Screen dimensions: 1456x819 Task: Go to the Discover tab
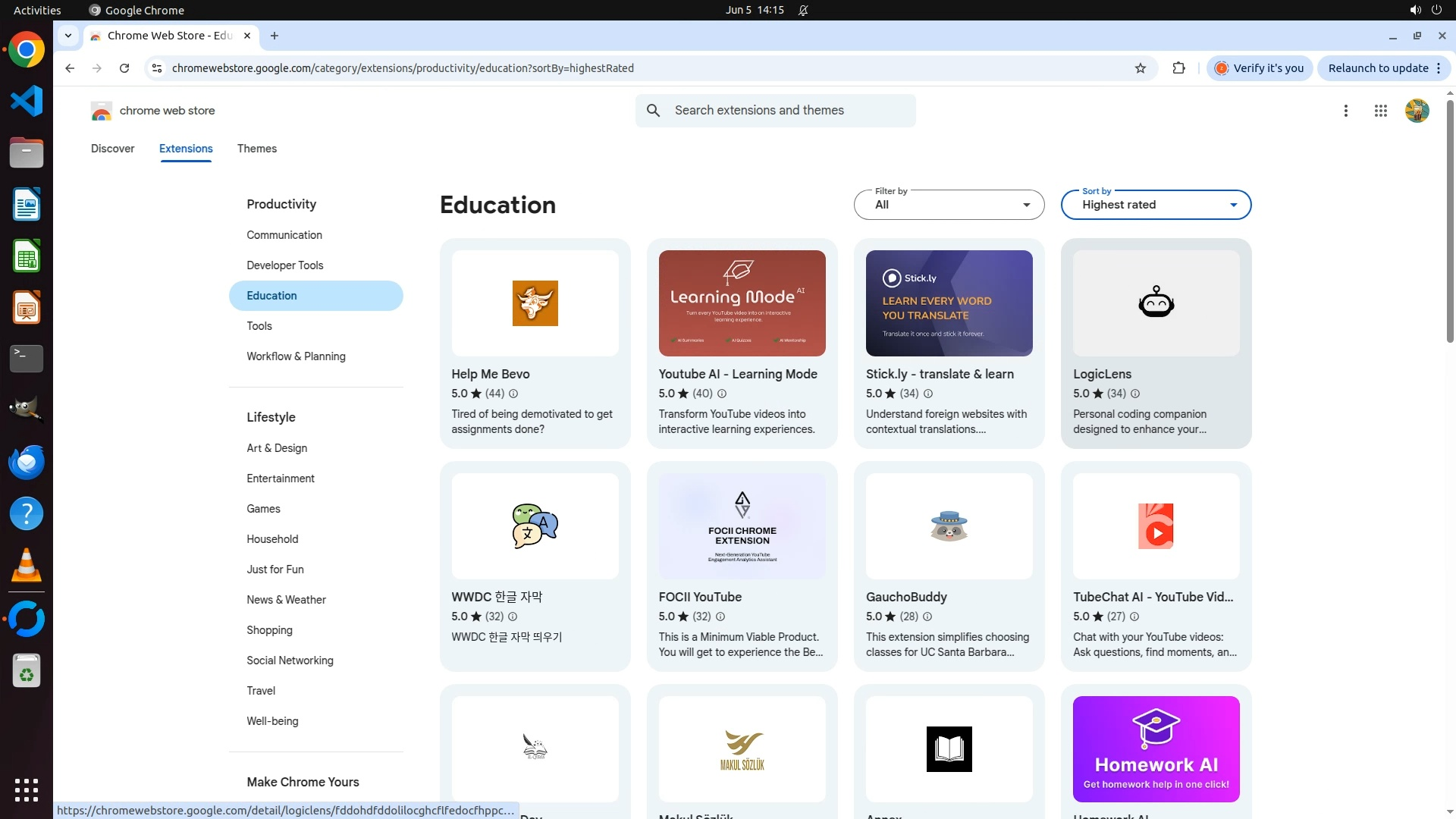[112, 149]
